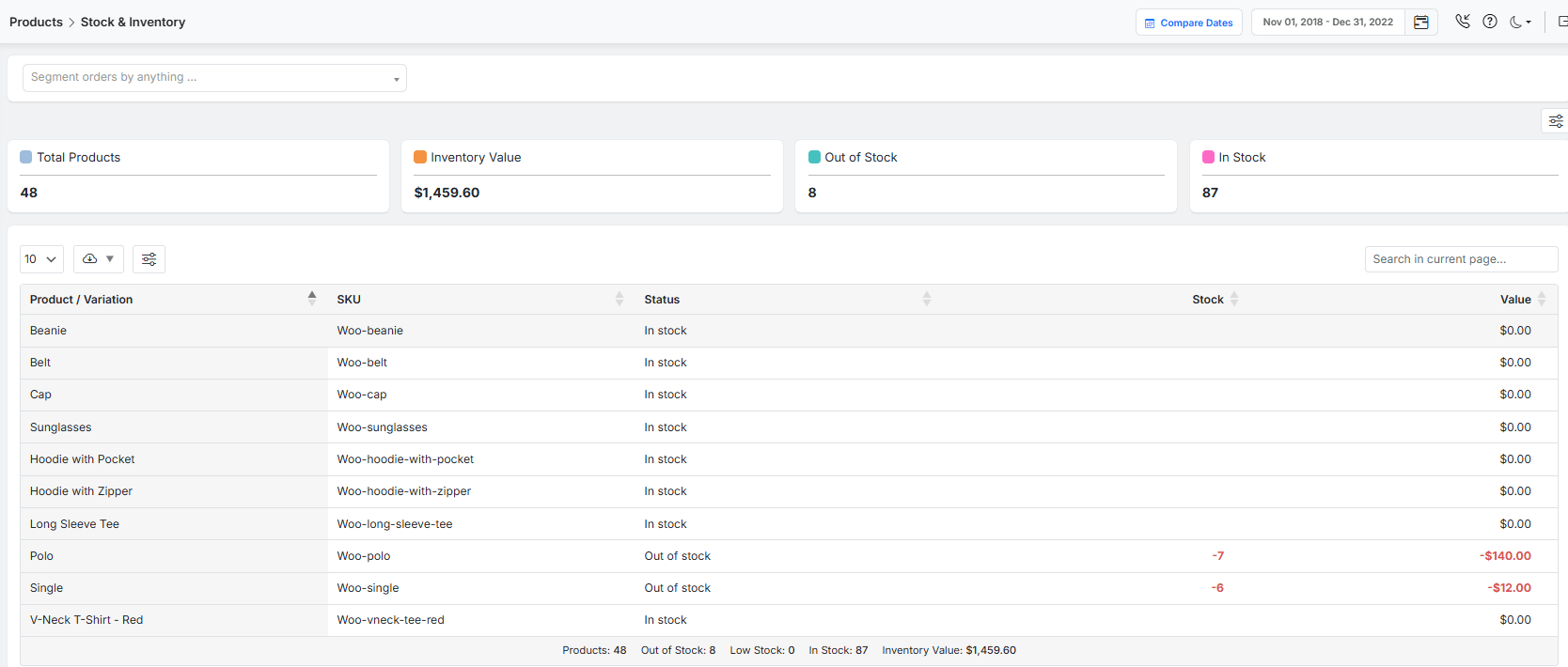Open the Nov 01, 2018 - Dec 31, 2022 date range
The height and width of the screenshot is (667, 1568).
pyautogui.click(x=1327, y=23)
